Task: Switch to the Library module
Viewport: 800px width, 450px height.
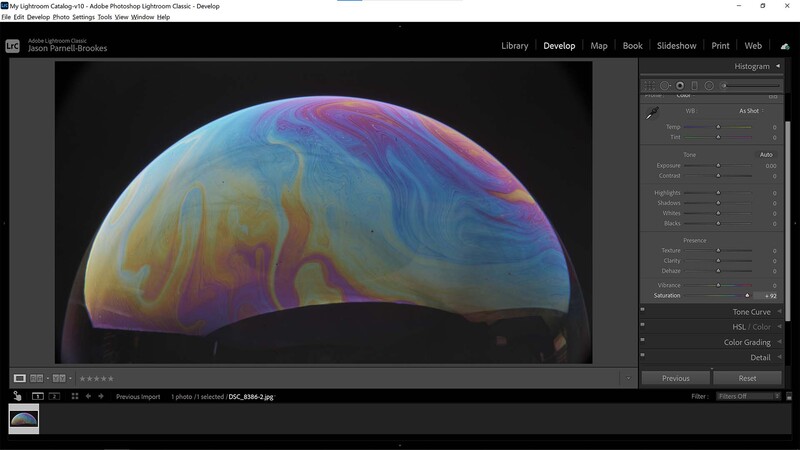Action: tap(514, 46)
